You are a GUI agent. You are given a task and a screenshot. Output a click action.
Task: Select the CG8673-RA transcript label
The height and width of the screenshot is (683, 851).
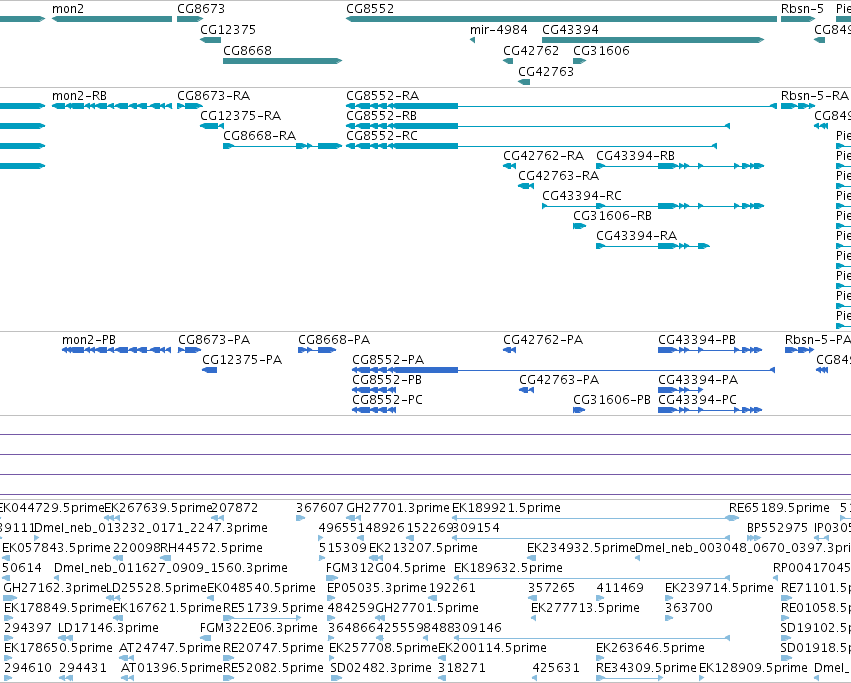click(x=213, y=96)
